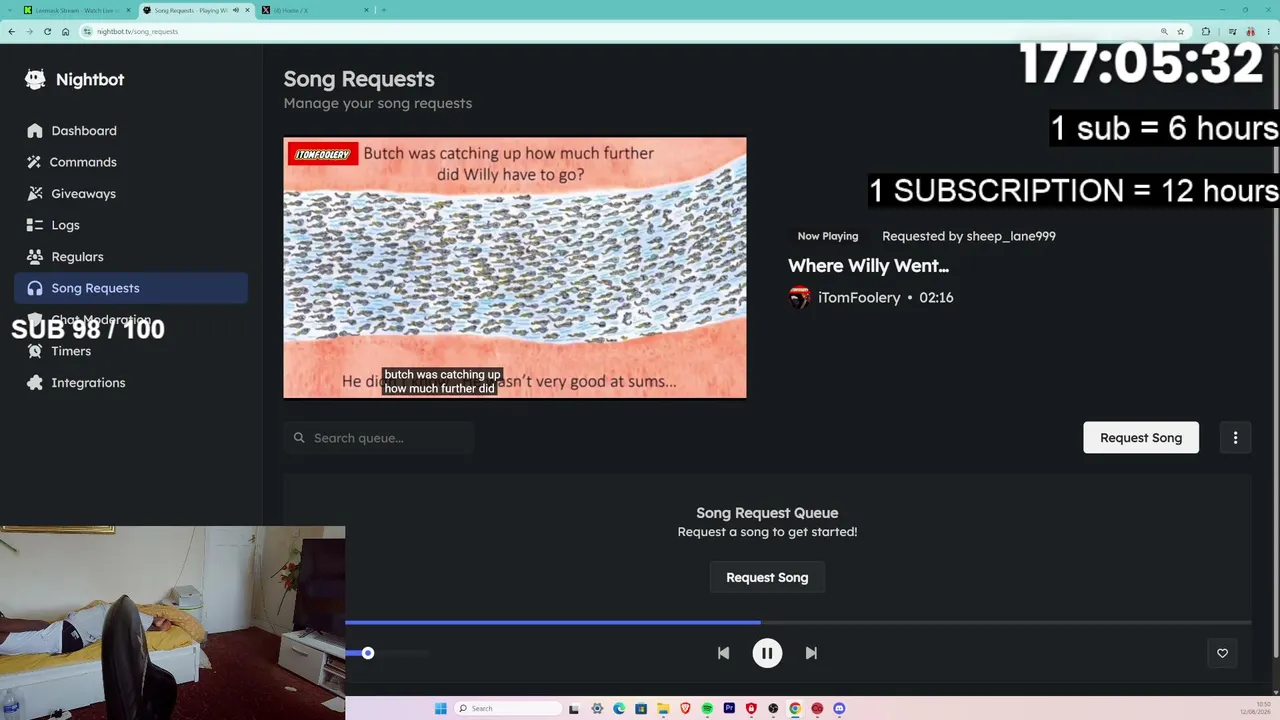
Task: Open Microsoft Store from the taskbar
Action: tap(641, 709)
